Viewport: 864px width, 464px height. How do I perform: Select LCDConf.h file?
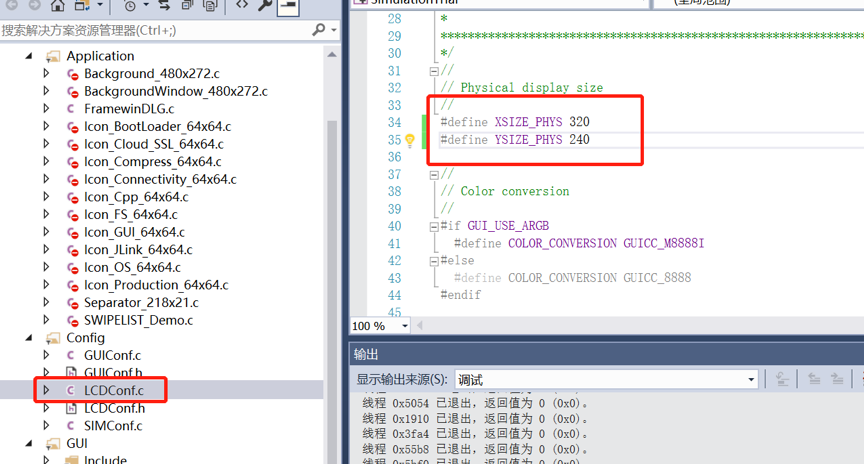coord(114,408)
